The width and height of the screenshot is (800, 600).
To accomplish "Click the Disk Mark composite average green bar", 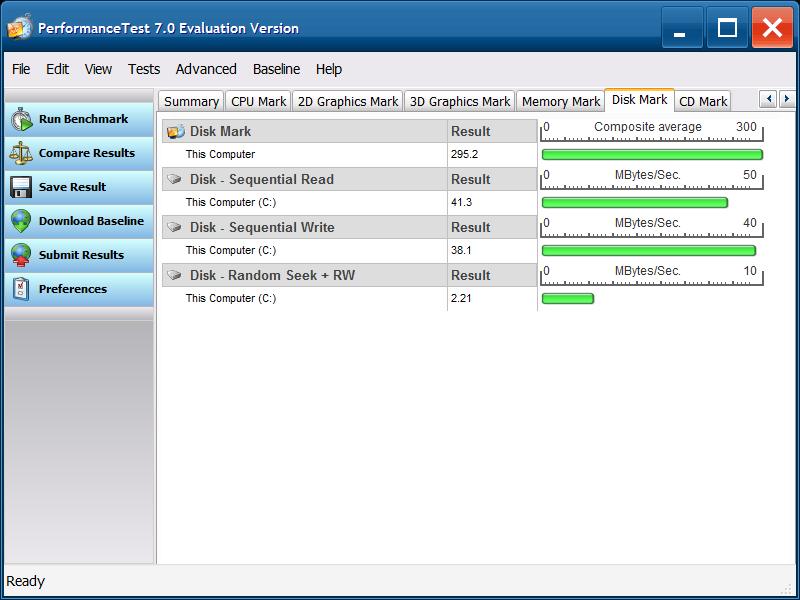I will (652, 155).
